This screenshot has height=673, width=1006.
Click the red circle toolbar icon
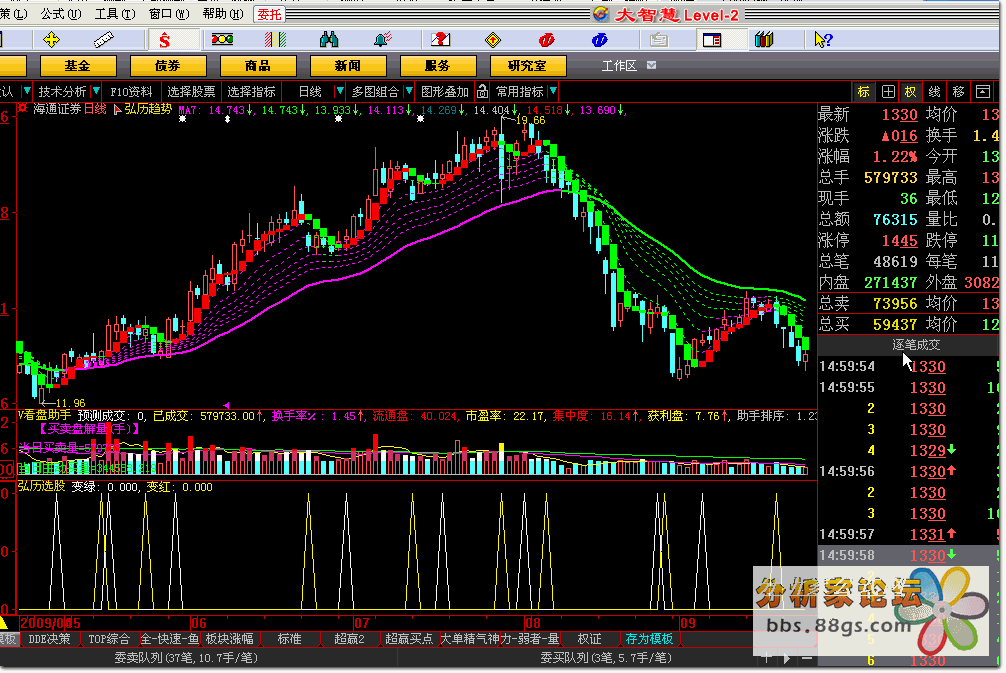coord(546,40)
